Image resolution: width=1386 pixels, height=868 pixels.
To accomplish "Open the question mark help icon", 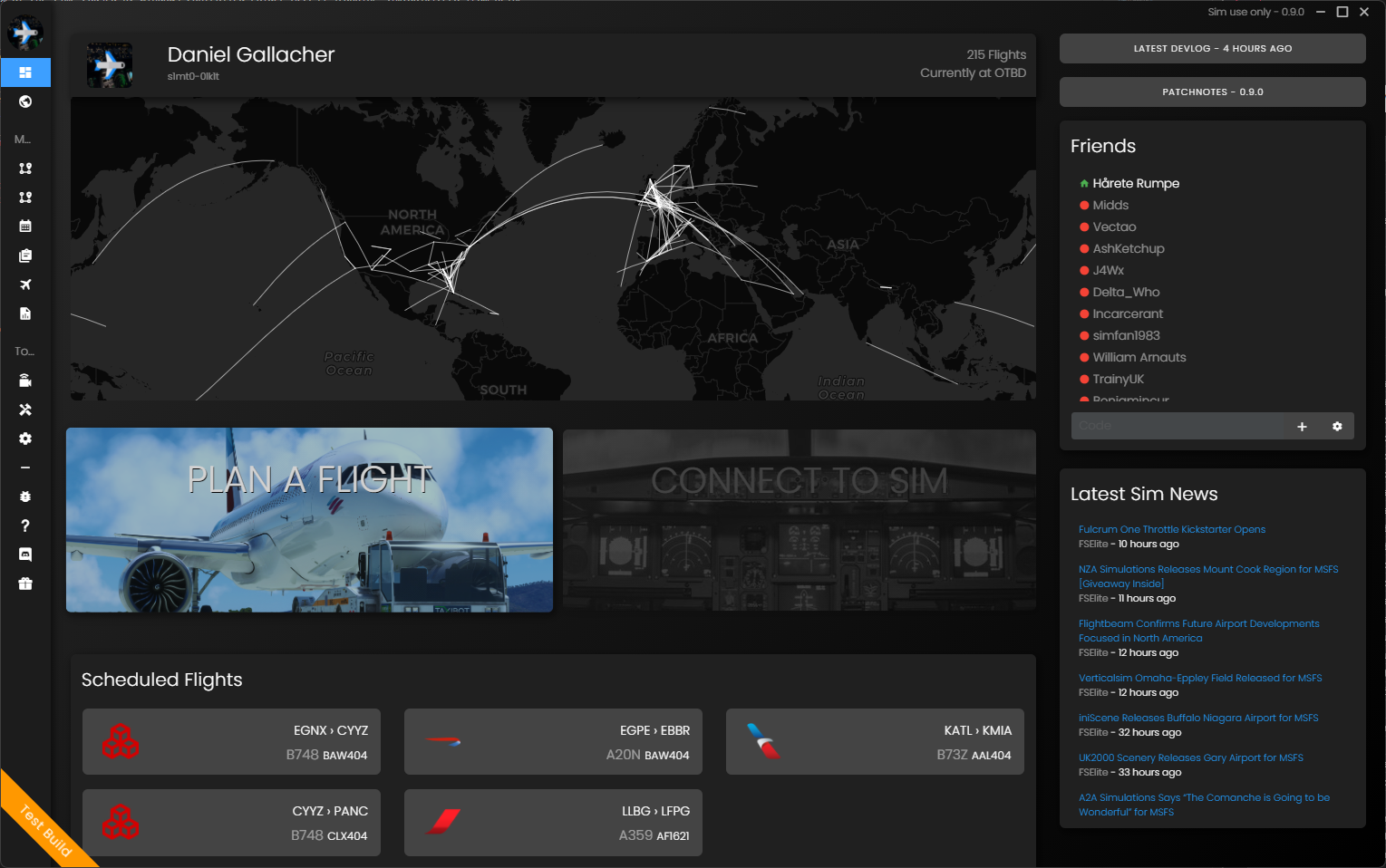I will click(25, 526).
